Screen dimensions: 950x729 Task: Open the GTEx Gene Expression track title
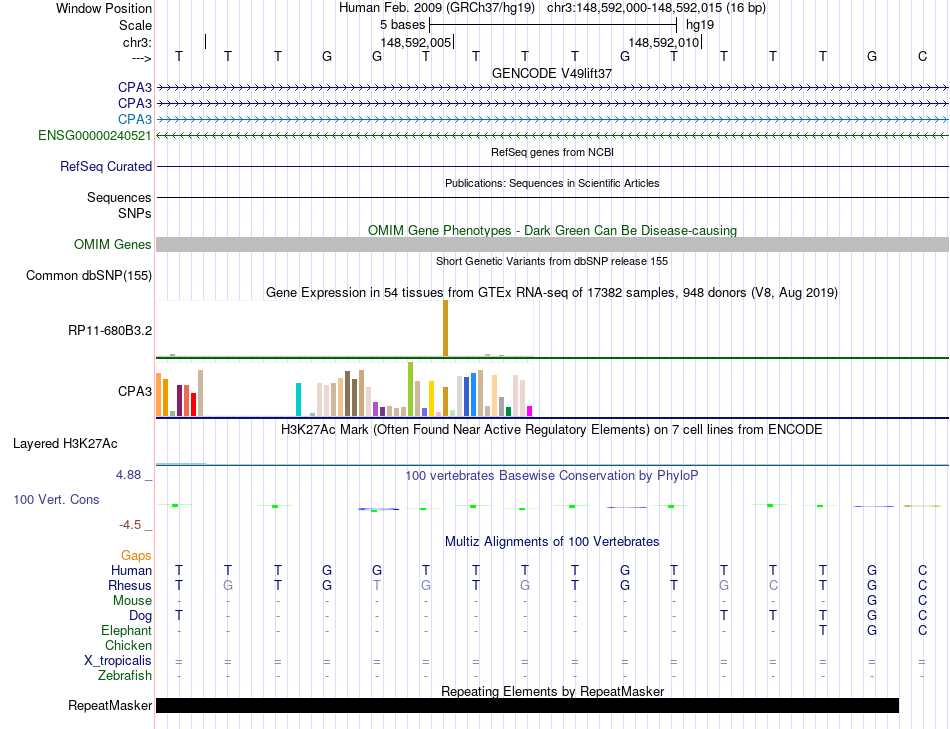[552, 293]
